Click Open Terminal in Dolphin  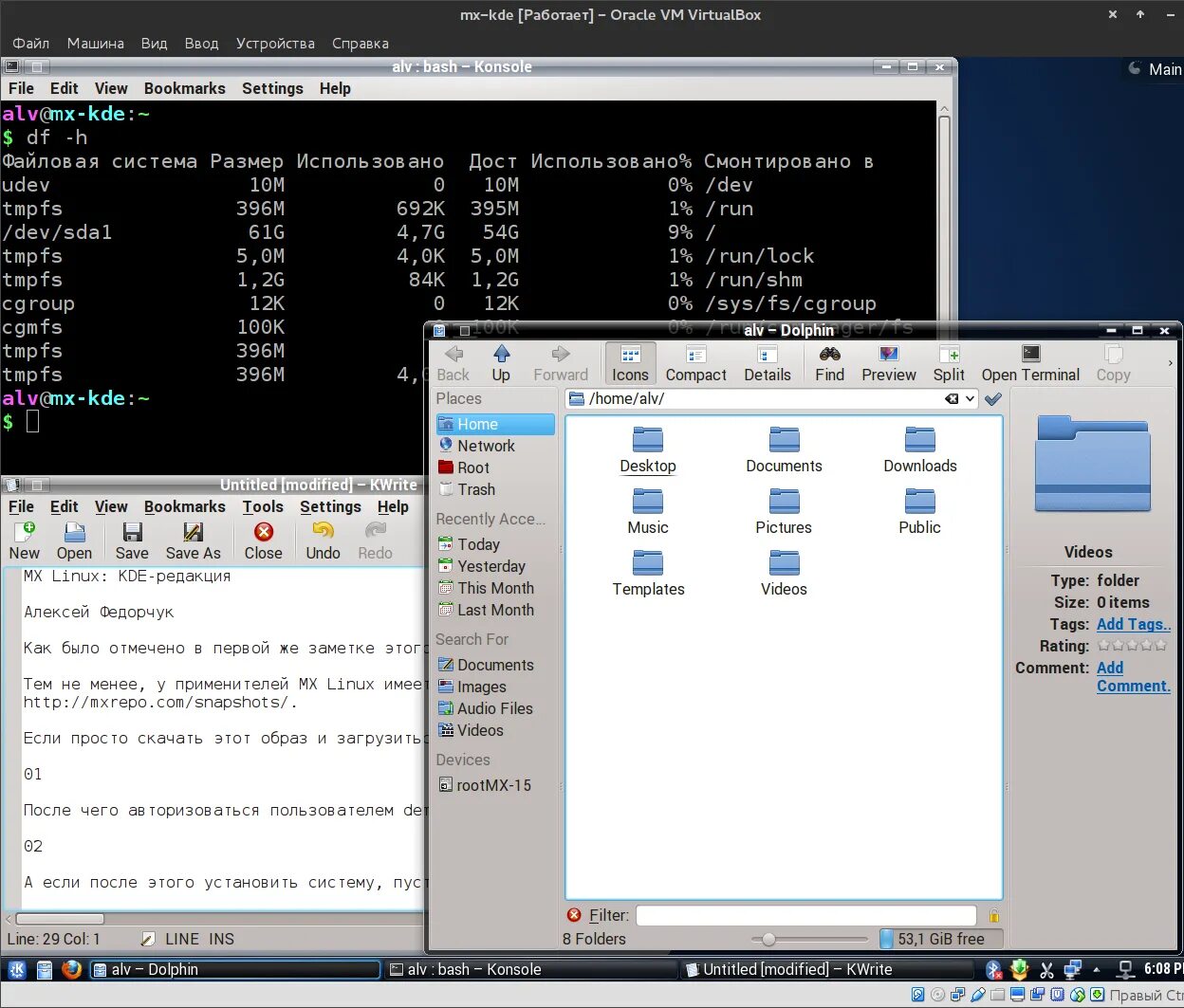coord(1030,363)
